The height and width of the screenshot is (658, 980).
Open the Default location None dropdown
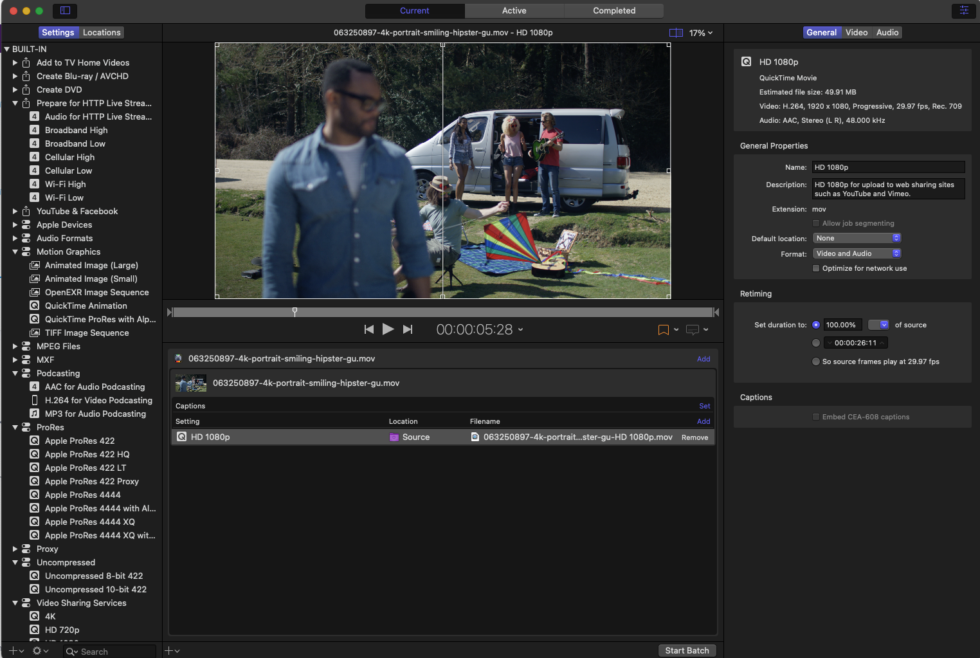(857, 238)
